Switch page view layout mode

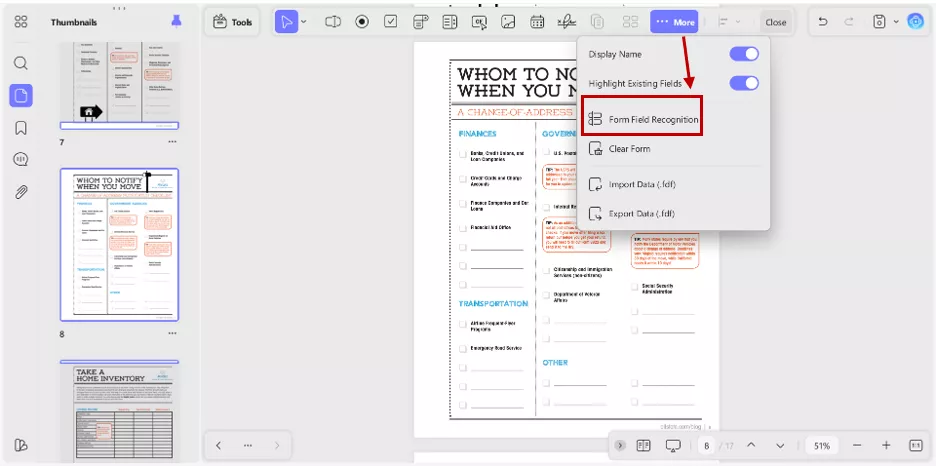pyautogui.click(x=643, y=445)
